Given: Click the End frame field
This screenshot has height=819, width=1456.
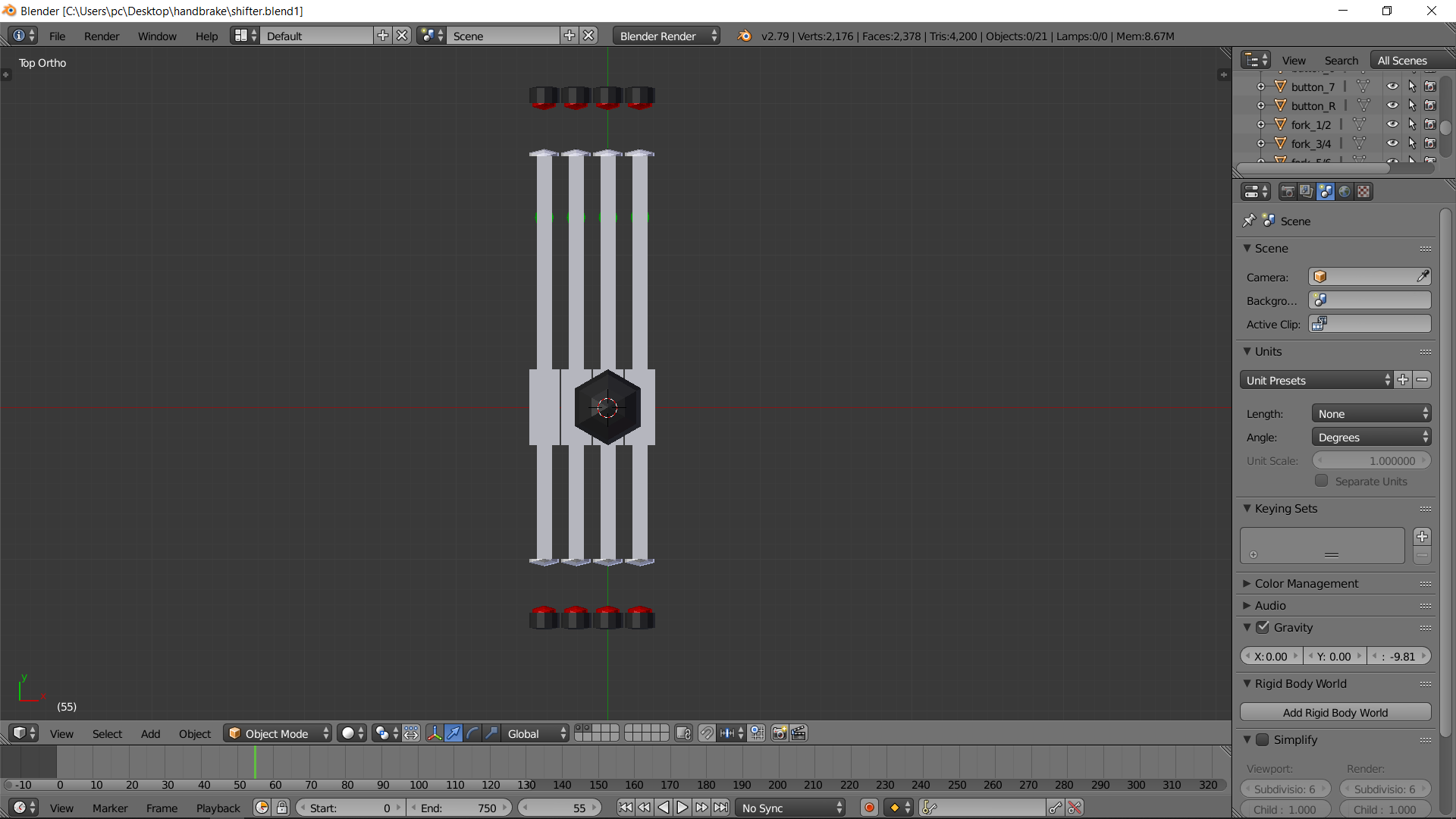Looking at the screenshot, I should [459, 808].
